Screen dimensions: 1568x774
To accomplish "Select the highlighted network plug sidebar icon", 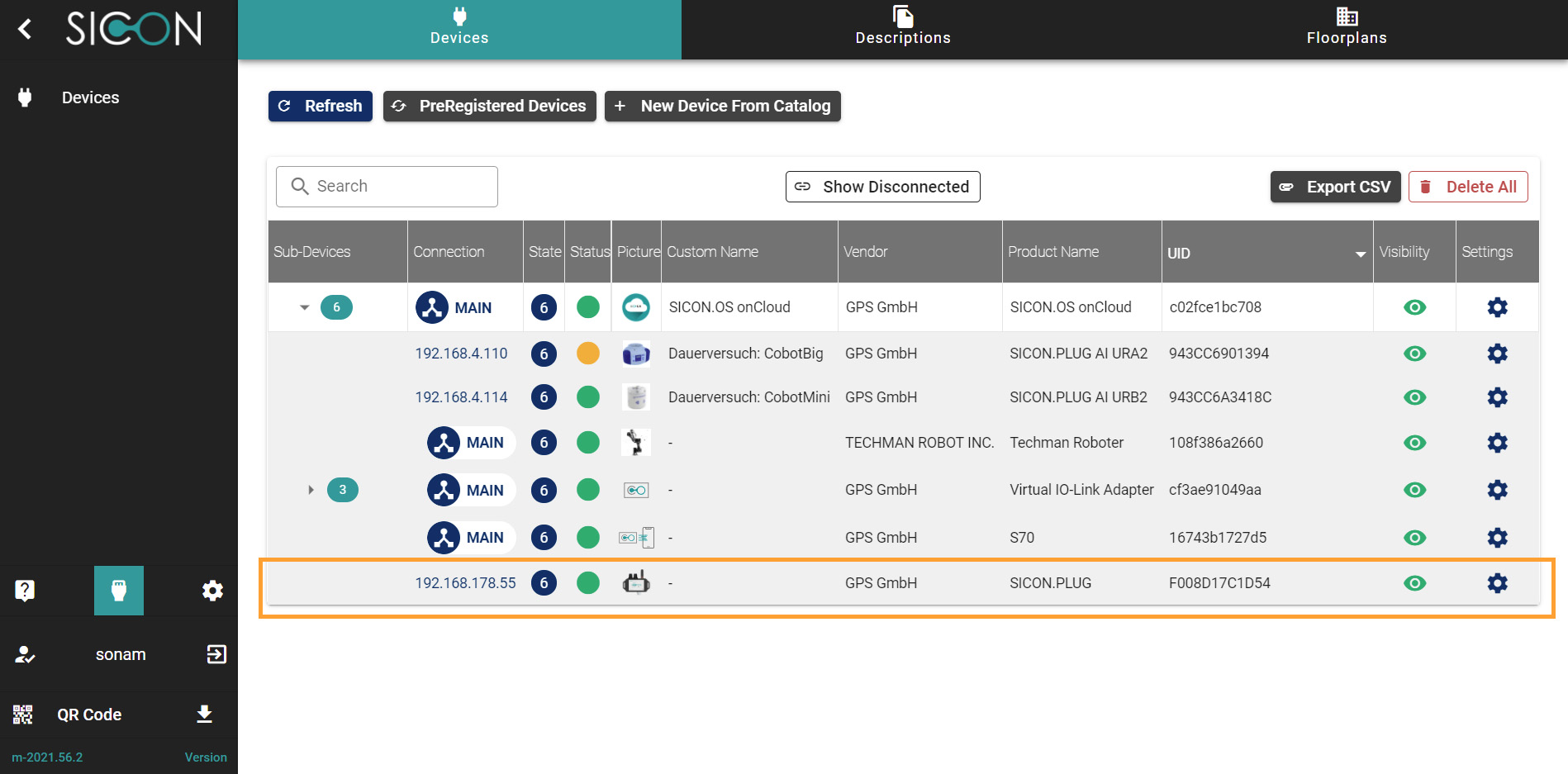I will tap(119, 591).
